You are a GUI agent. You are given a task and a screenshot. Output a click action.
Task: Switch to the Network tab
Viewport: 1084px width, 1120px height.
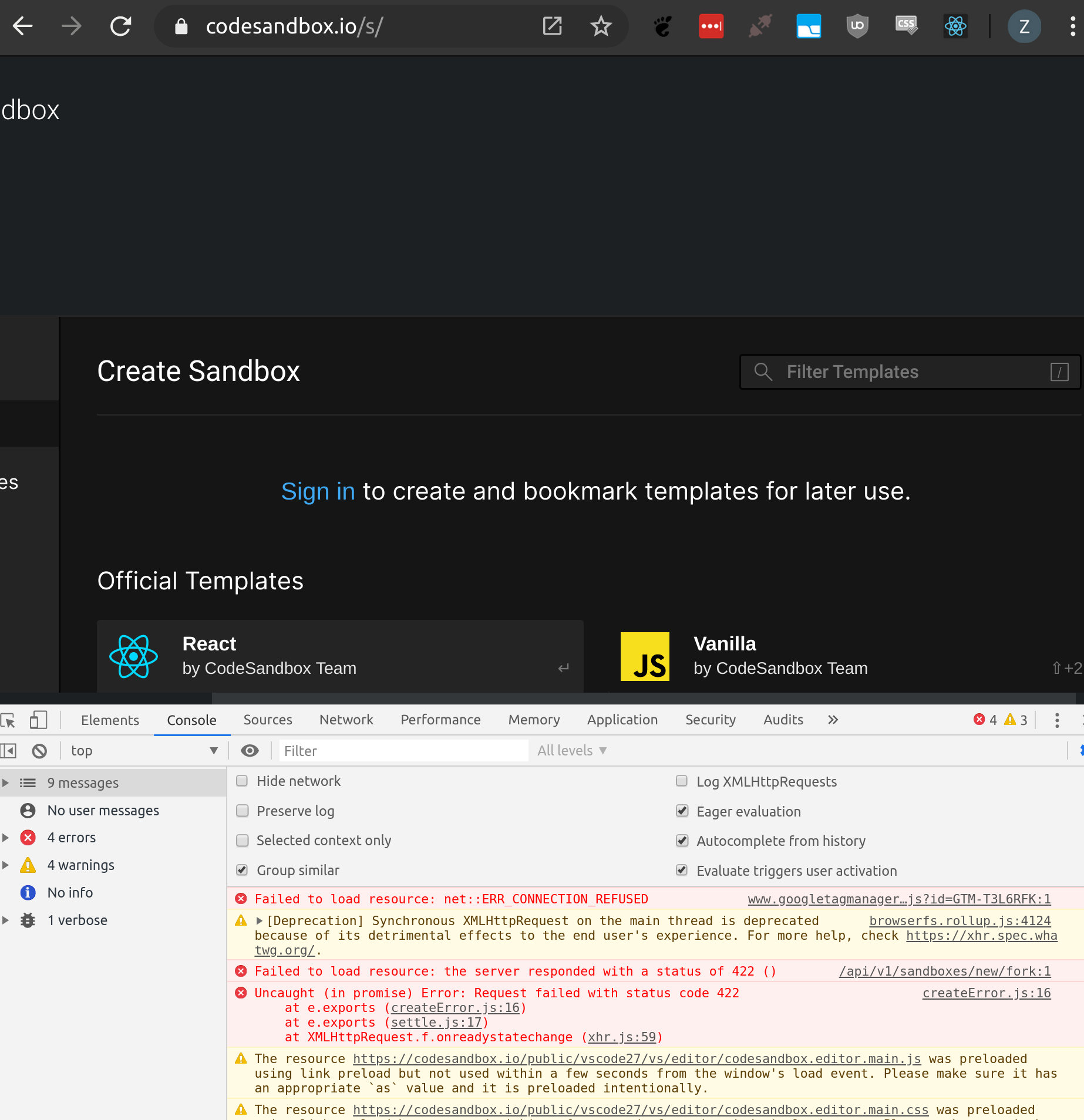[346, 720]
